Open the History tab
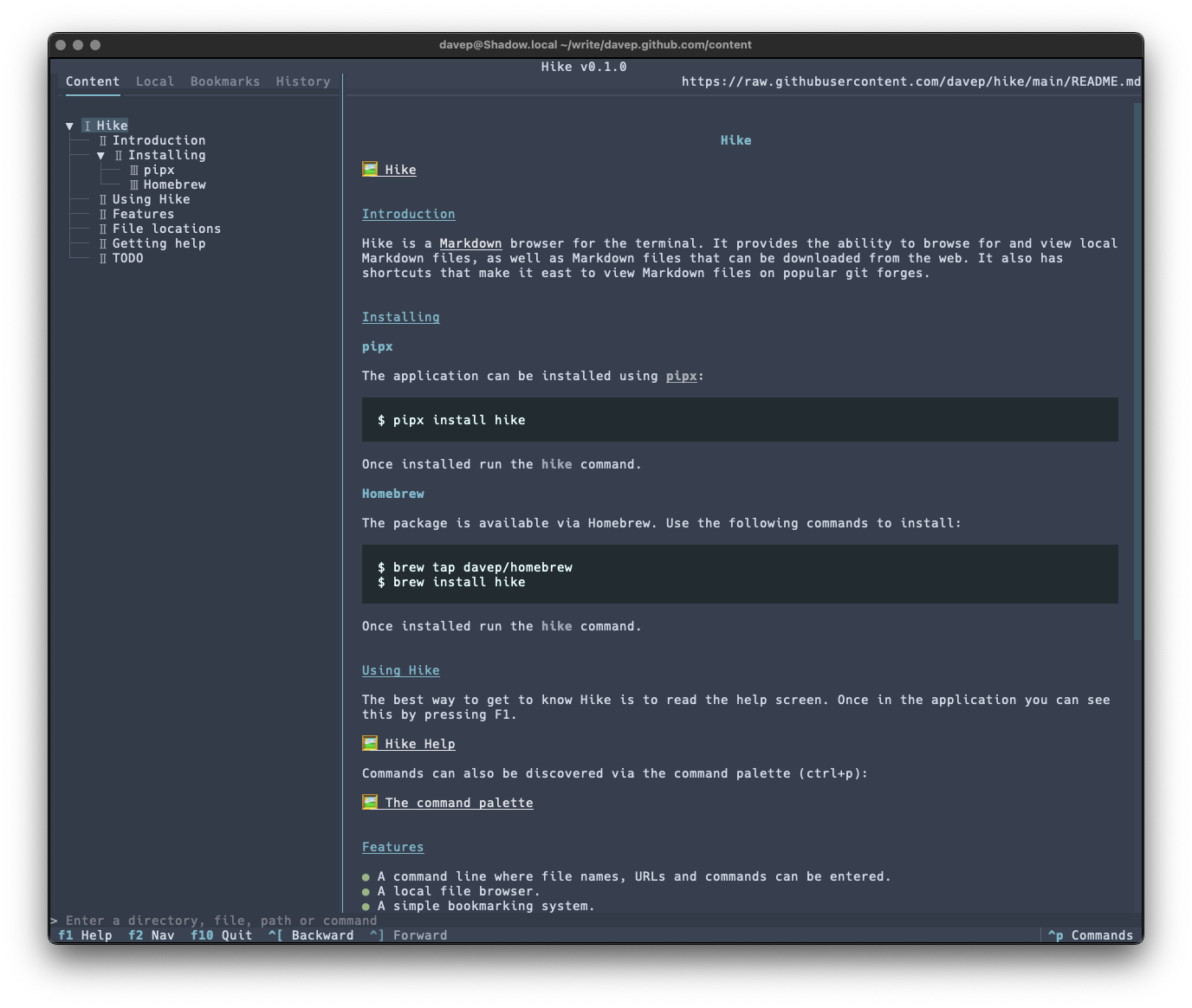 coord(302,81)
